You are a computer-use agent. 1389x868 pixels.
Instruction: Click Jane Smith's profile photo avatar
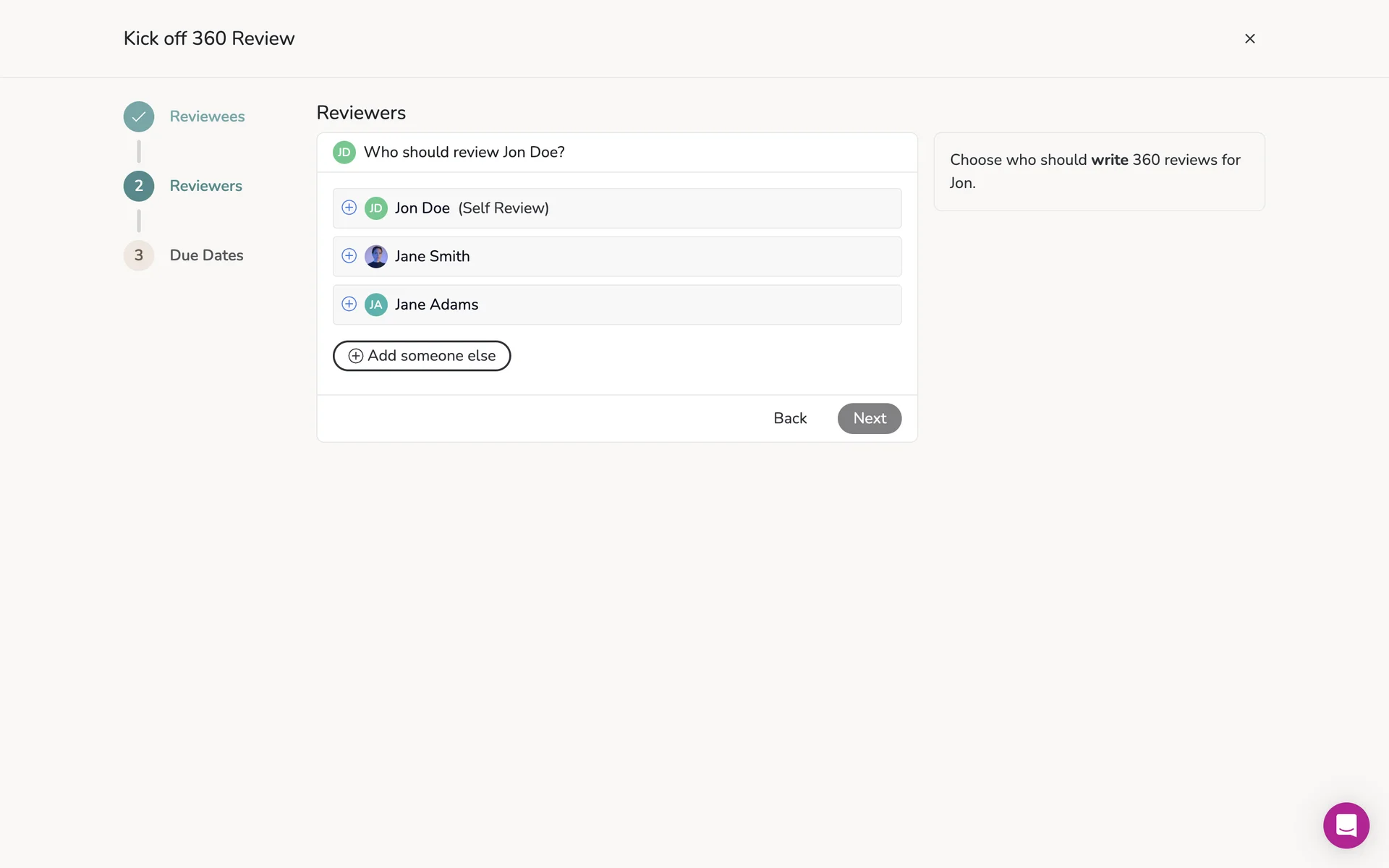[x=375, y=256]
